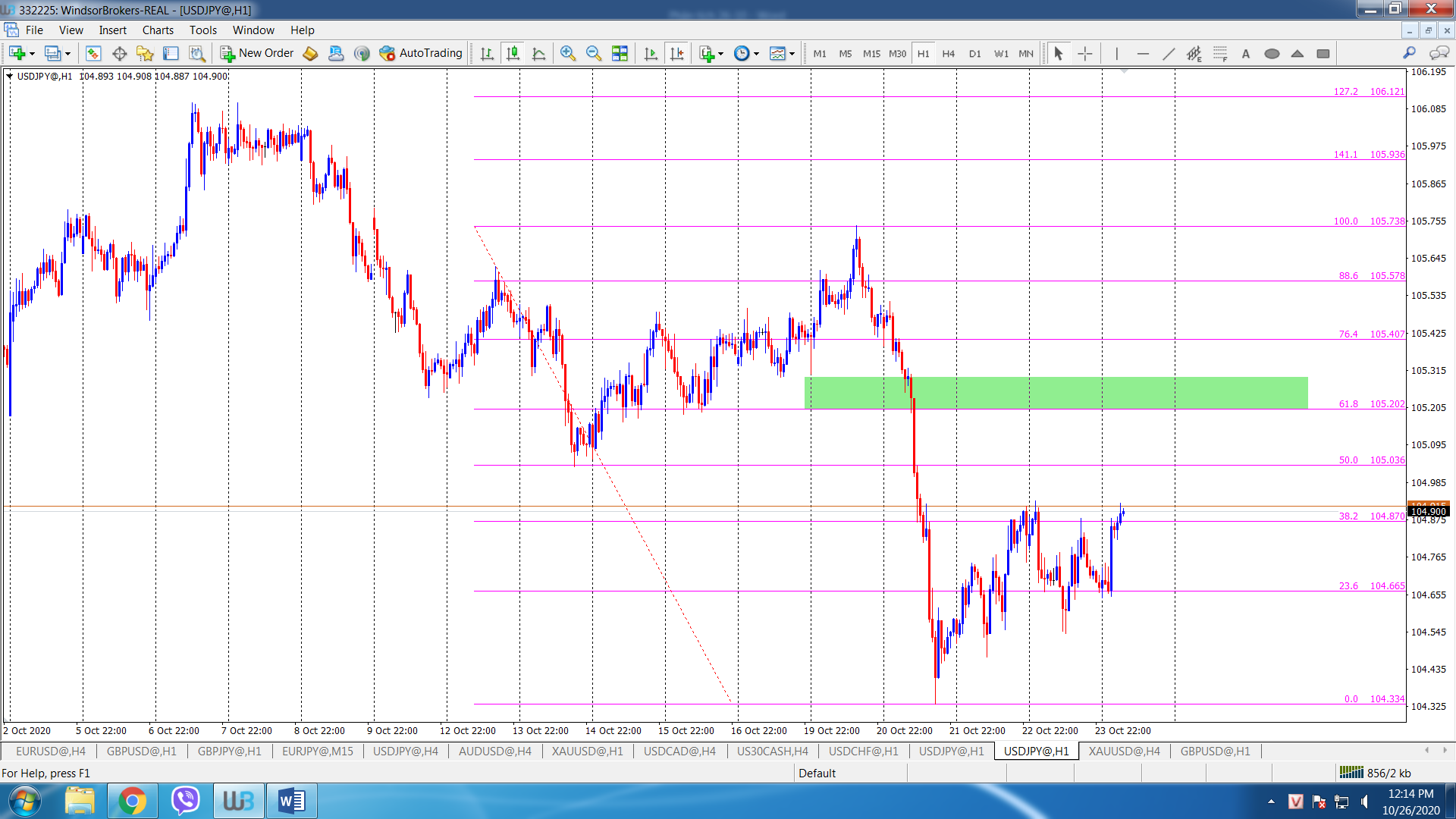Screen dimensions: 1456x819
Task: Select the Fibonacci Retracement tool
Action: coord(1220,53)
